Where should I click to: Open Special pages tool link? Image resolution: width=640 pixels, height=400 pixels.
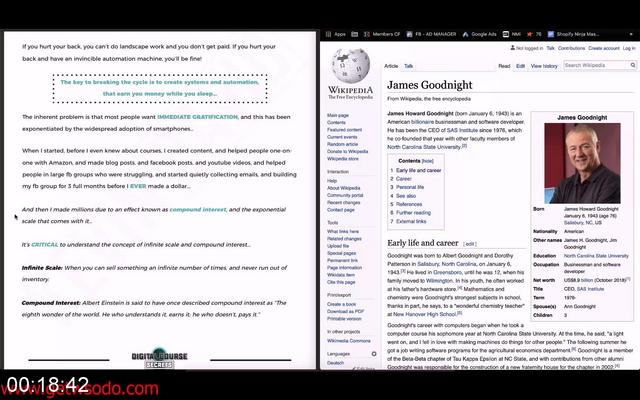(x=341, y=253)
